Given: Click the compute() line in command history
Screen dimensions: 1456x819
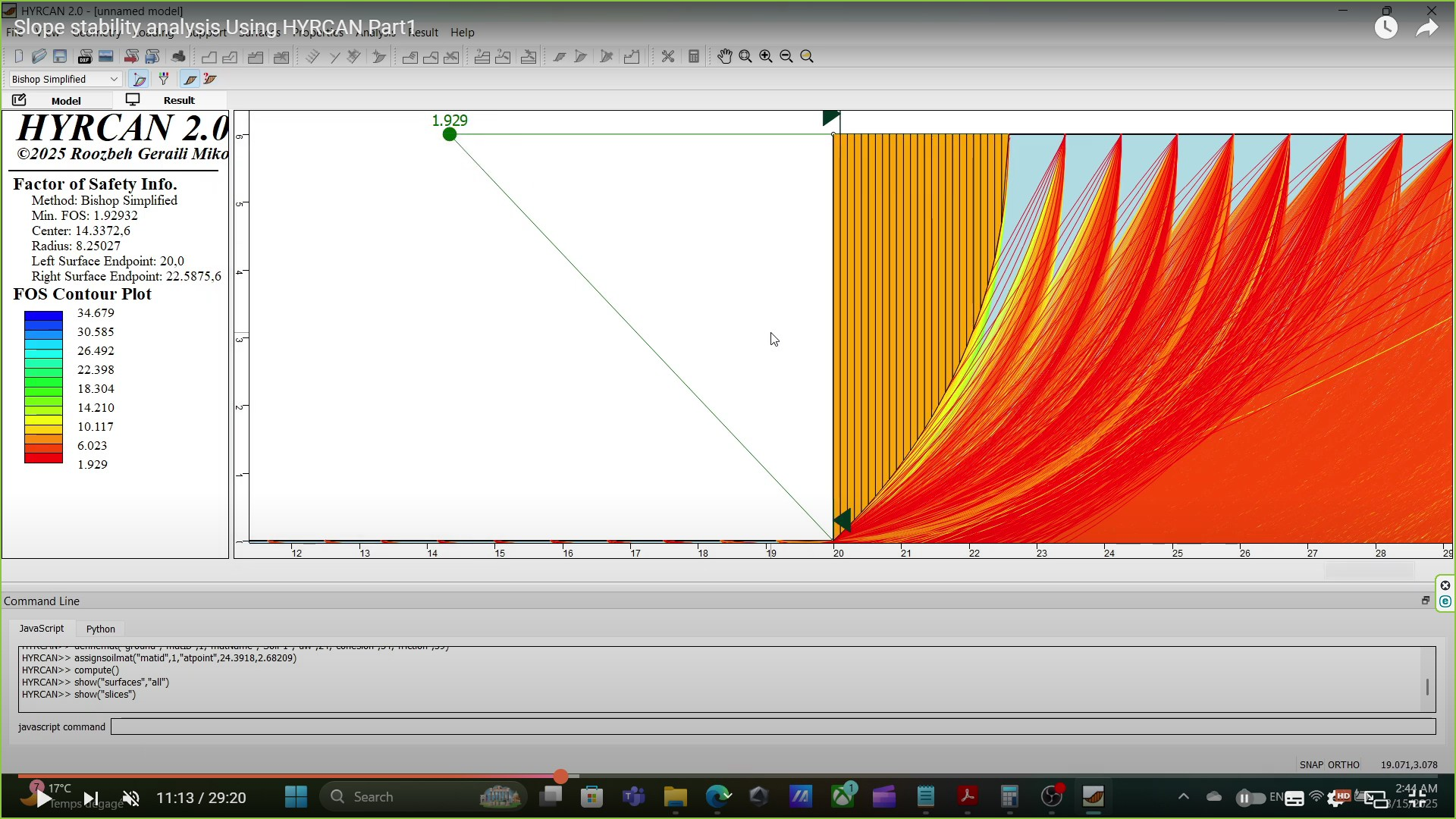Looking at the screenshot, I should pos(71,670).
